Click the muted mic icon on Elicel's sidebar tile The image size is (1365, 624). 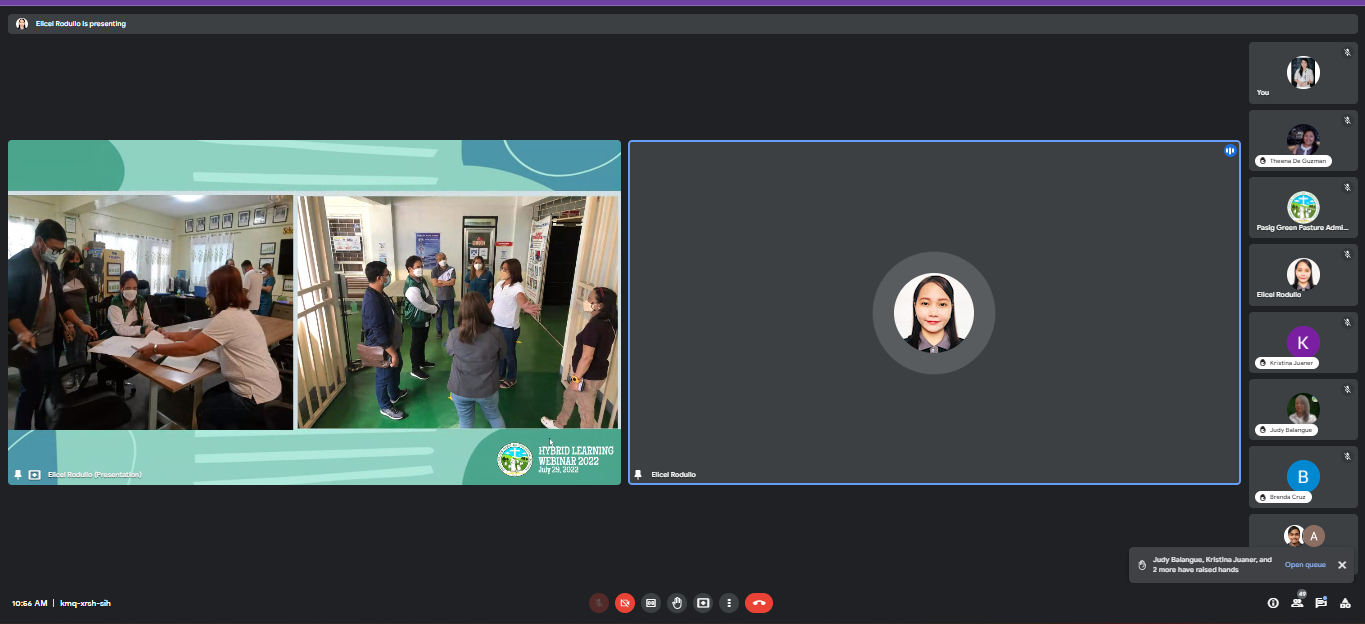pos(1347,255)
